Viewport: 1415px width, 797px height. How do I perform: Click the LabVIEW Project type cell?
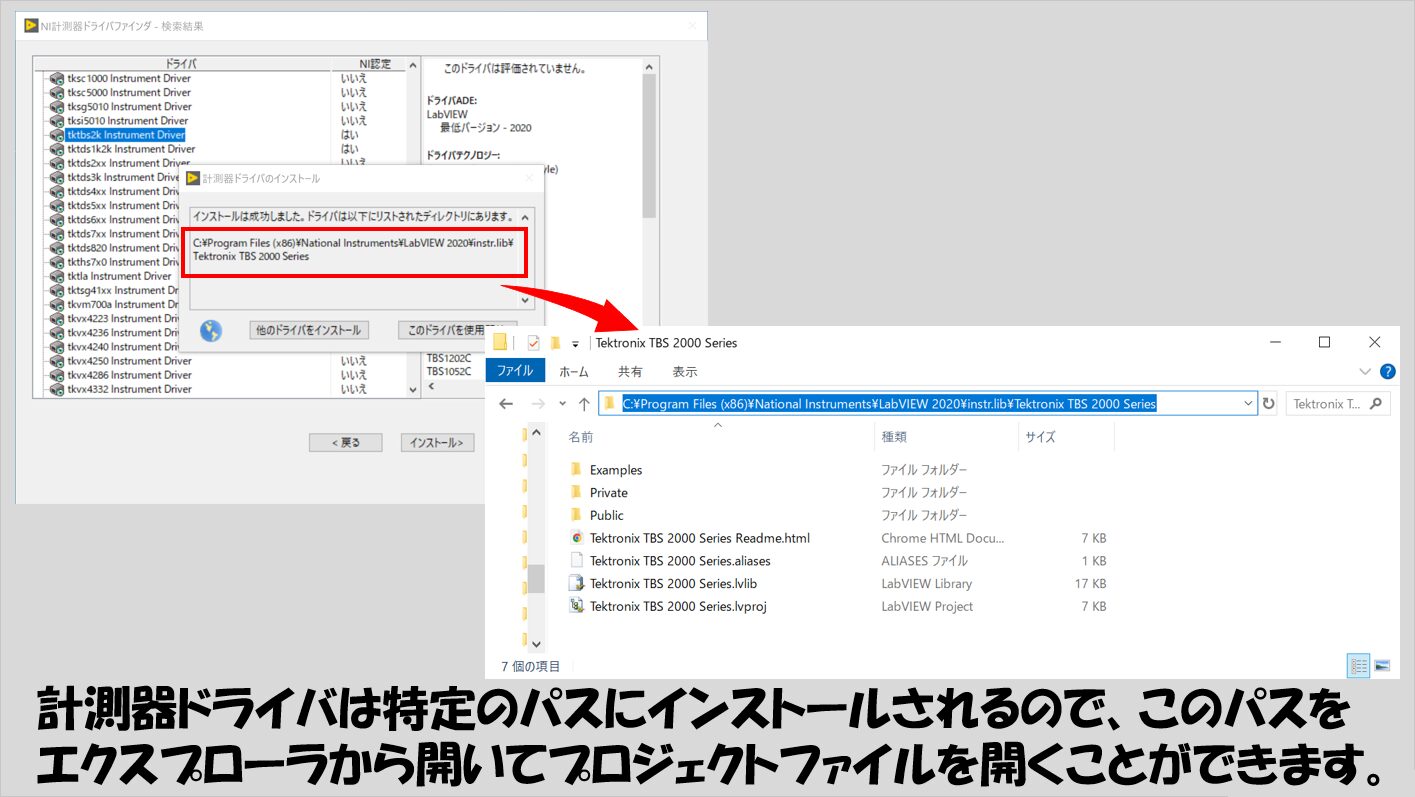point(927,606)
